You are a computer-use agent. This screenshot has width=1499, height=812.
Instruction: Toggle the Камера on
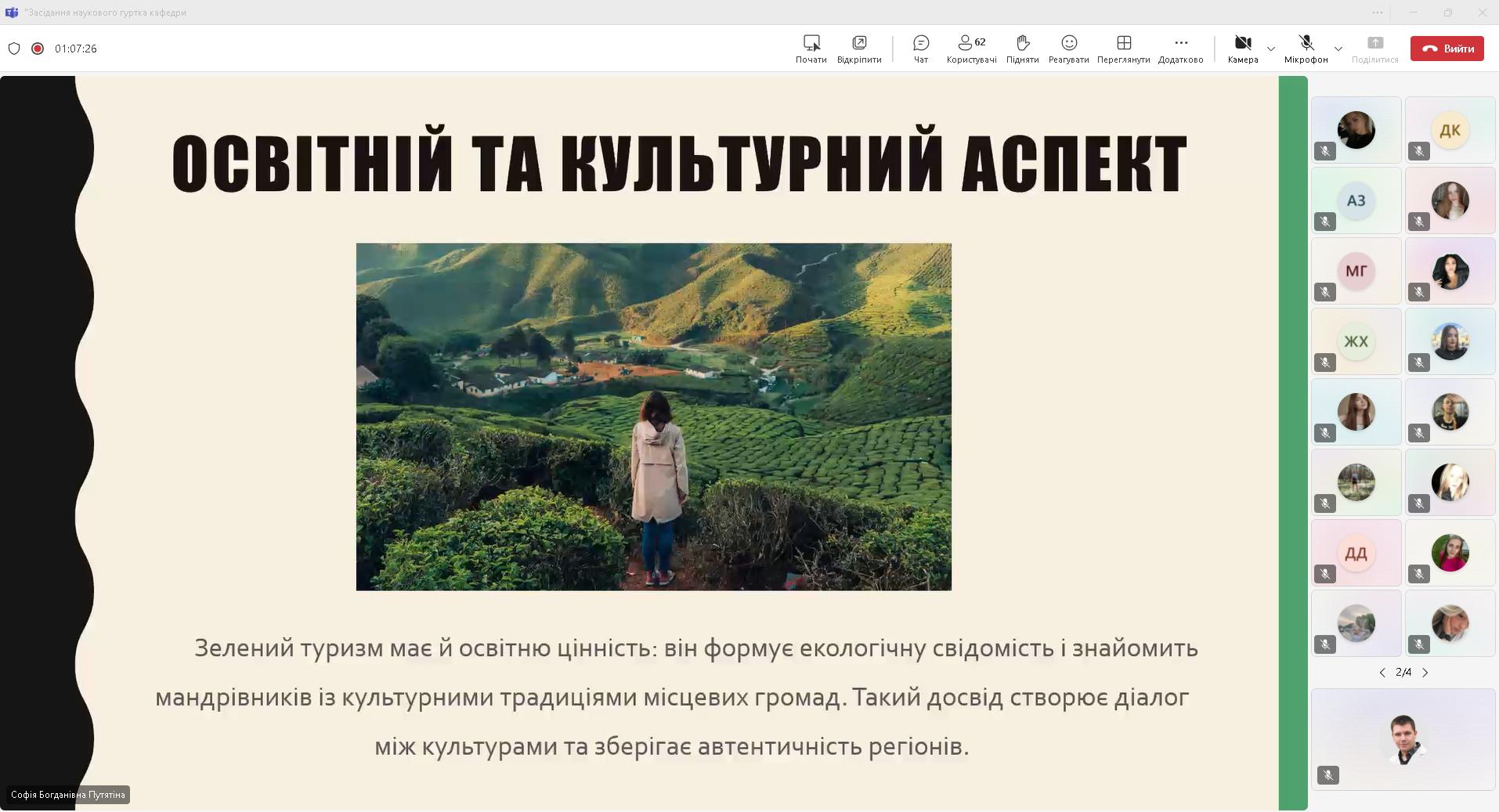tap(1243, 49)
